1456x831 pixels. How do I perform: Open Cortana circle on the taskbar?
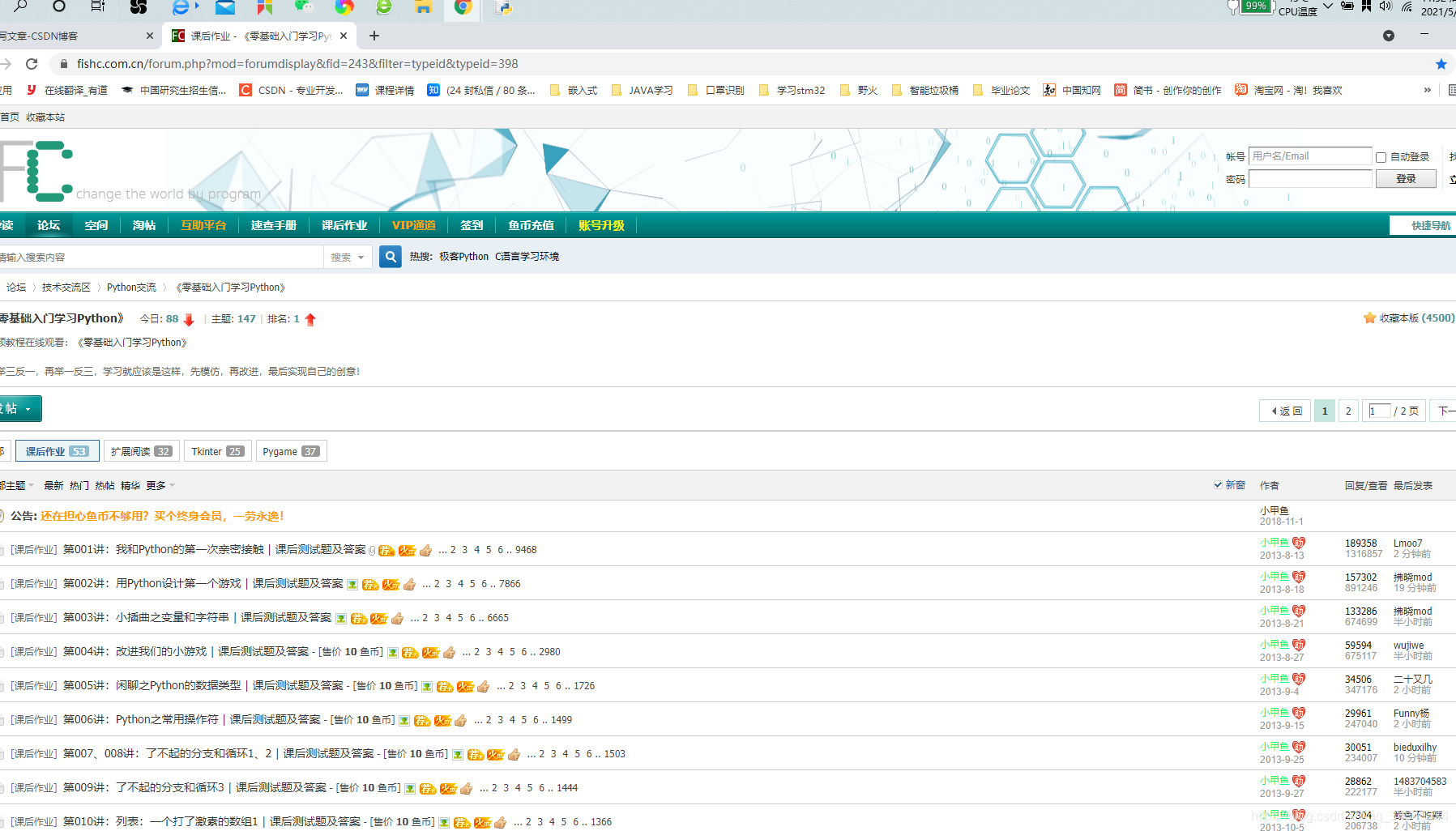click(x=58, y=6)
